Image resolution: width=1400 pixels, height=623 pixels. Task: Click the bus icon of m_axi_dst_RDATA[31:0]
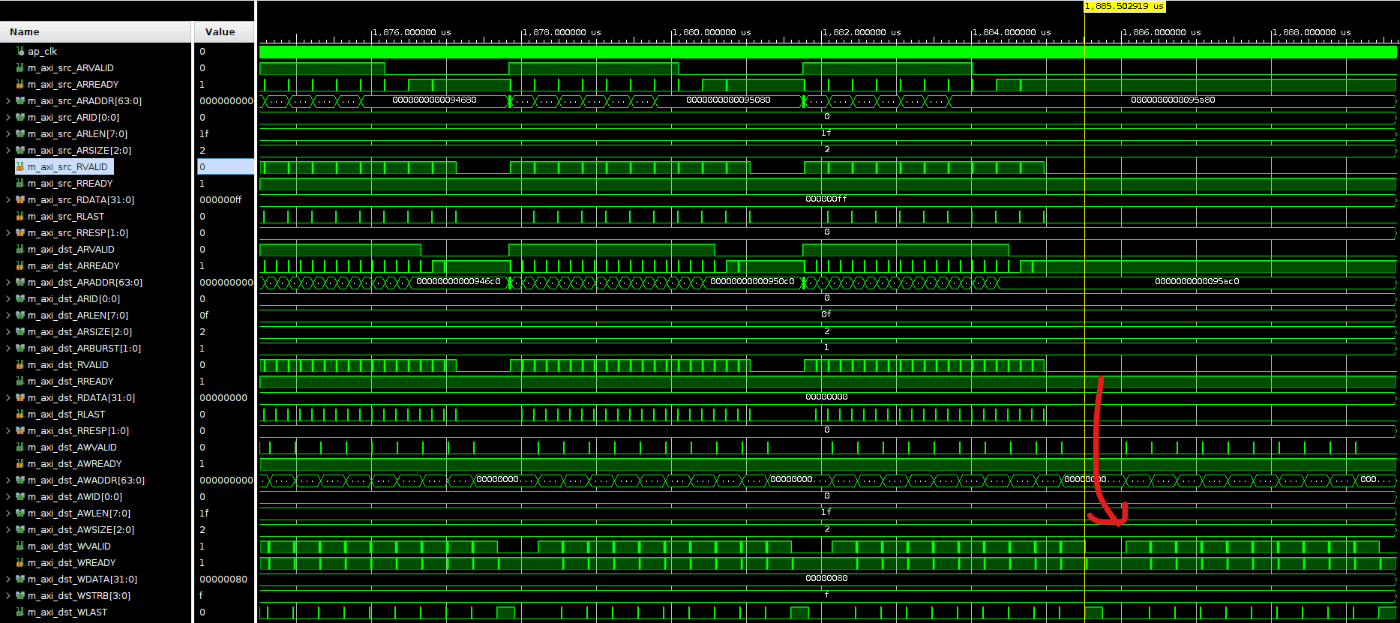(21, 397)
